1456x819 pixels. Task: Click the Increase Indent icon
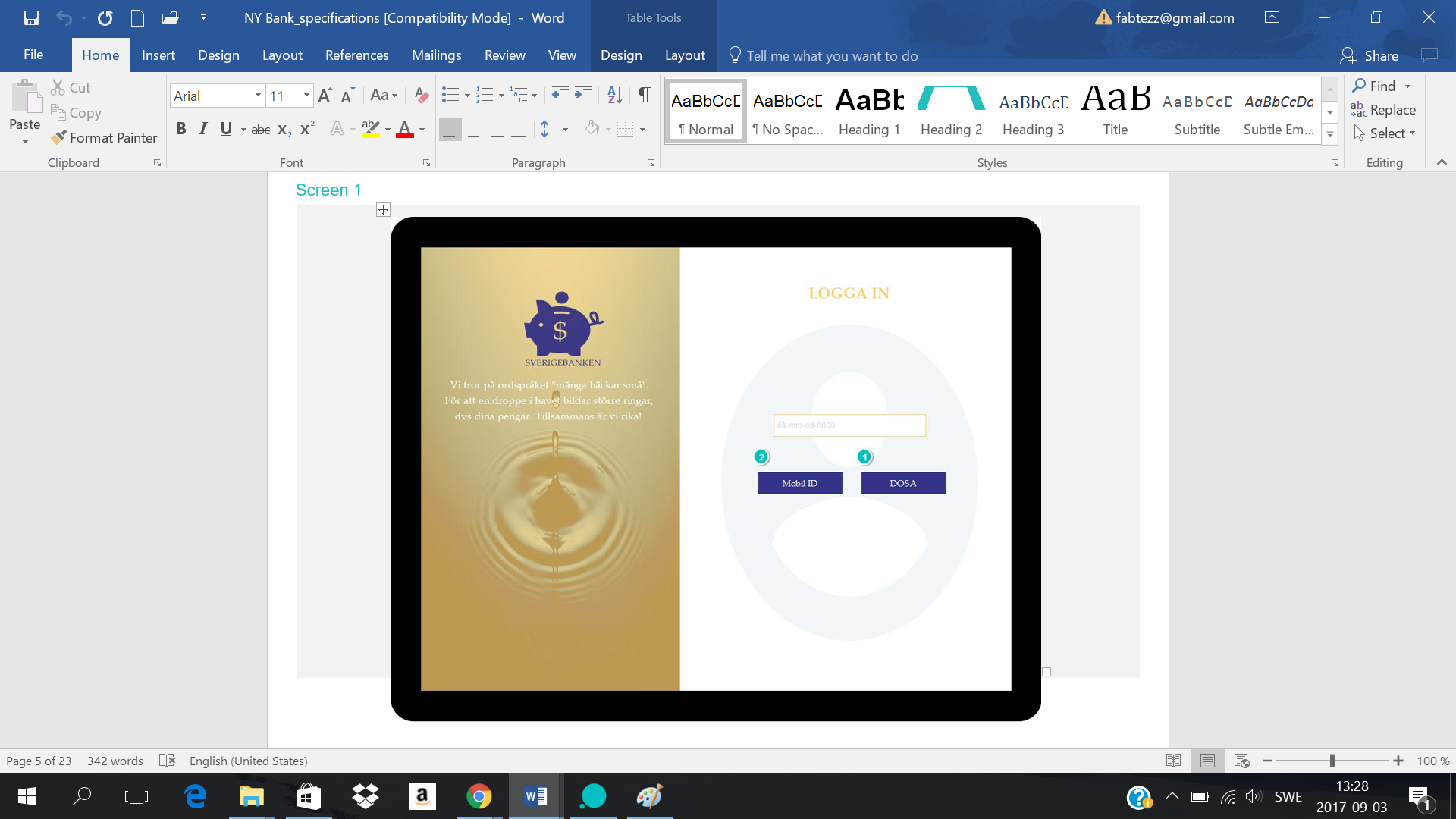pos(583,96)
